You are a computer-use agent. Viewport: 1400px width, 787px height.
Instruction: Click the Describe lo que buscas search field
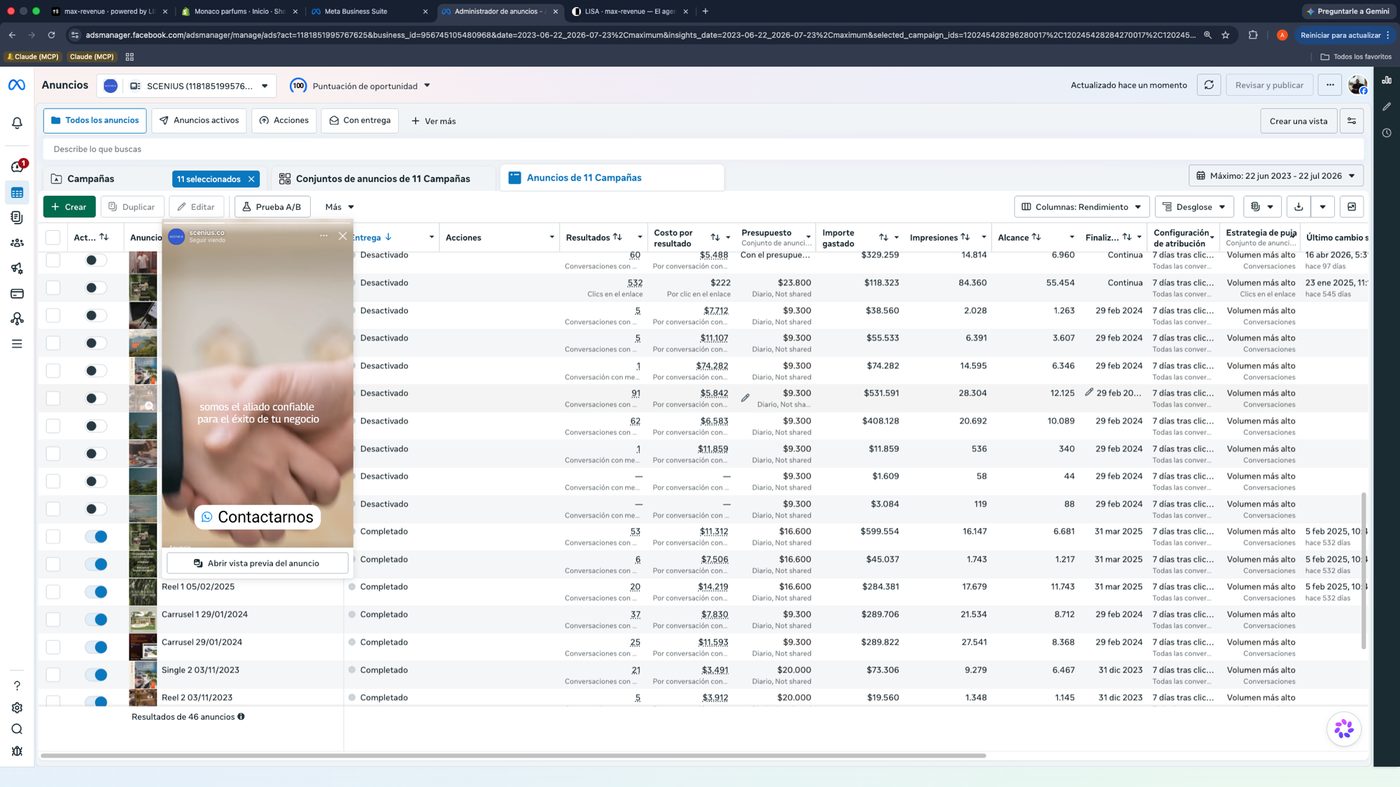(703, 149)
